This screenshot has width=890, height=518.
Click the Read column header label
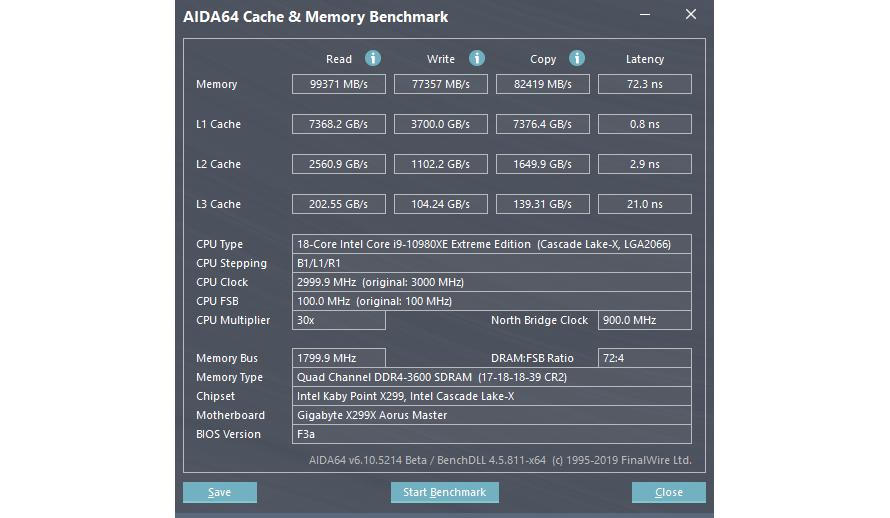pos(339,59)
